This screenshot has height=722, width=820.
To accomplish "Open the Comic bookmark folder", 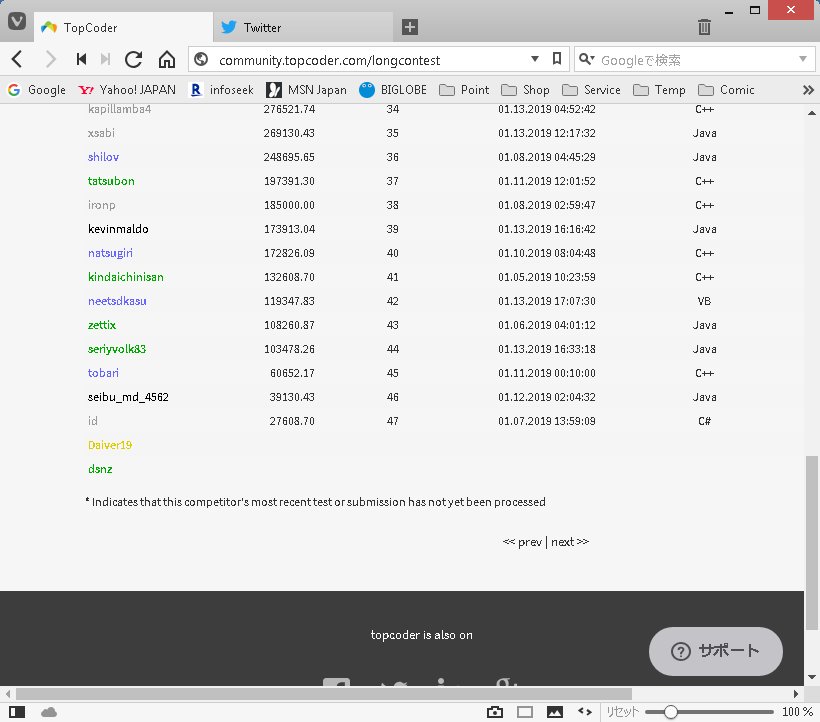I will click(x=726, y=90).
